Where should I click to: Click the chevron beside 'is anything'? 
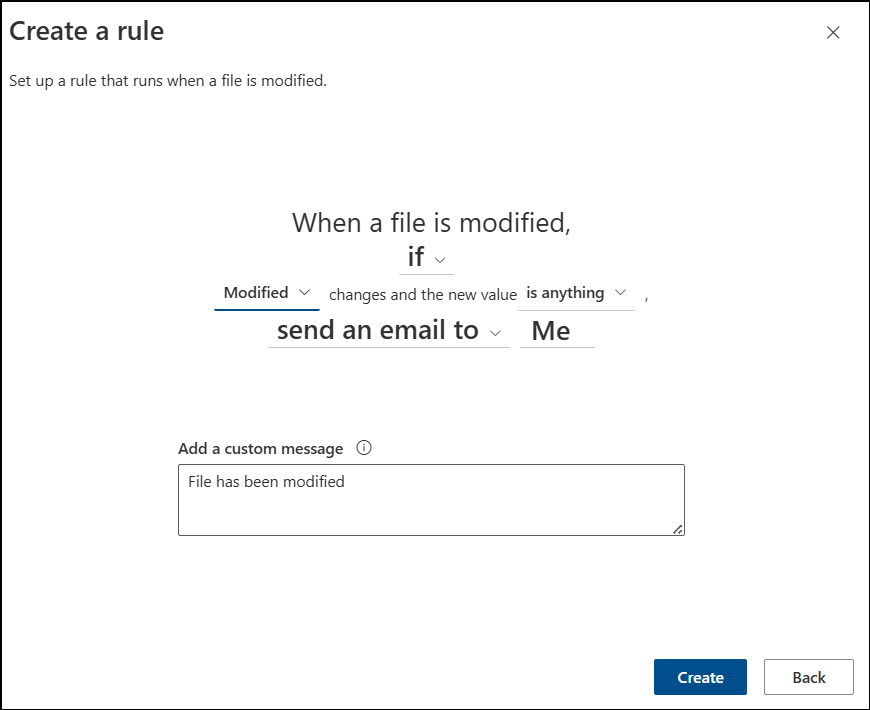[620, 292]
